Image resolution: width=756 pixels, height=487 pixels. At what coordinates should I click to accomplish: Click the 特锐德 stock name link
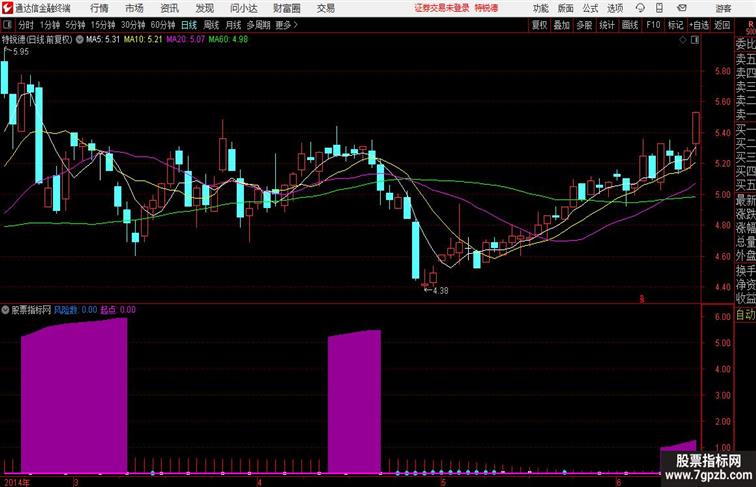486,8
